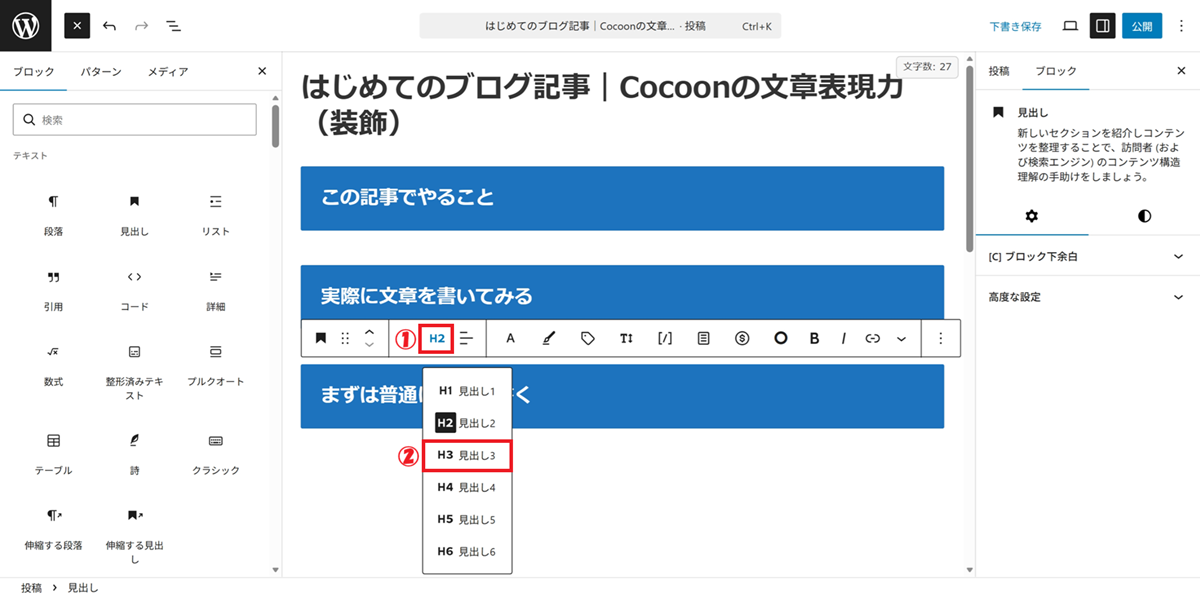Expand the [C] ブロック下余白 panel
The width and height of the screenshot is (1200, 597).
pos(1087,257)
